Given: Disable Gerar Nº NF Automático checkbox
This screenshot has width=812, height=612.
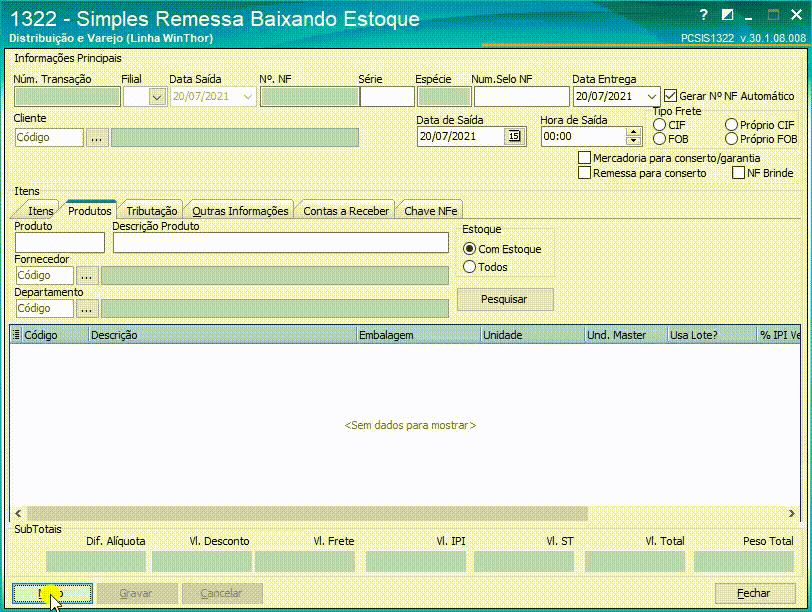Looking at the screenshot, I should (670, 96).
